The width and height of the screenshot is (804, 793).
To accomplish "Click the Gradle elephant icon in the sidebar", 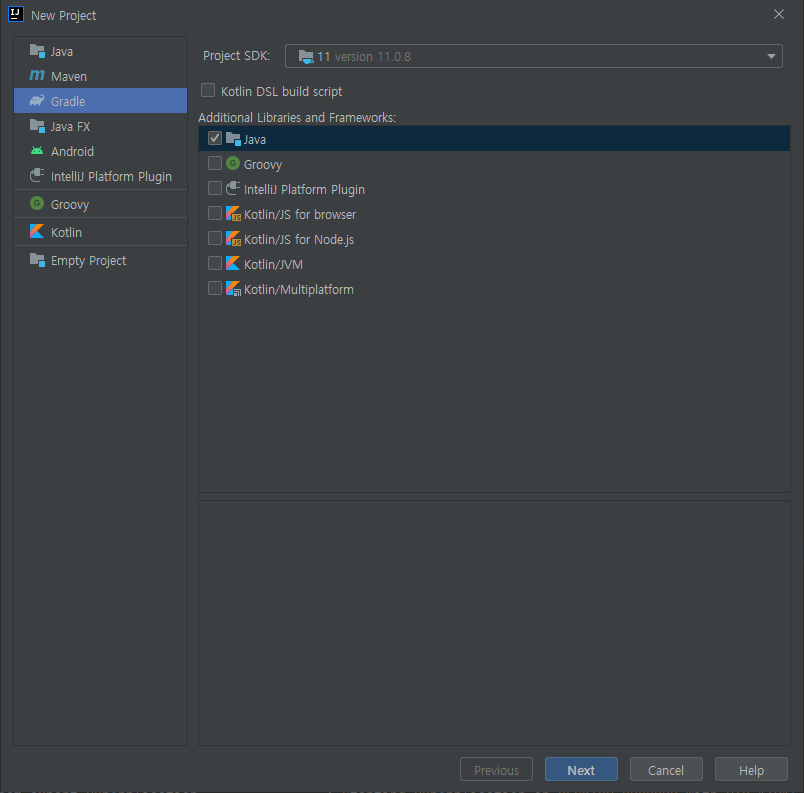I will coord(37,100).
